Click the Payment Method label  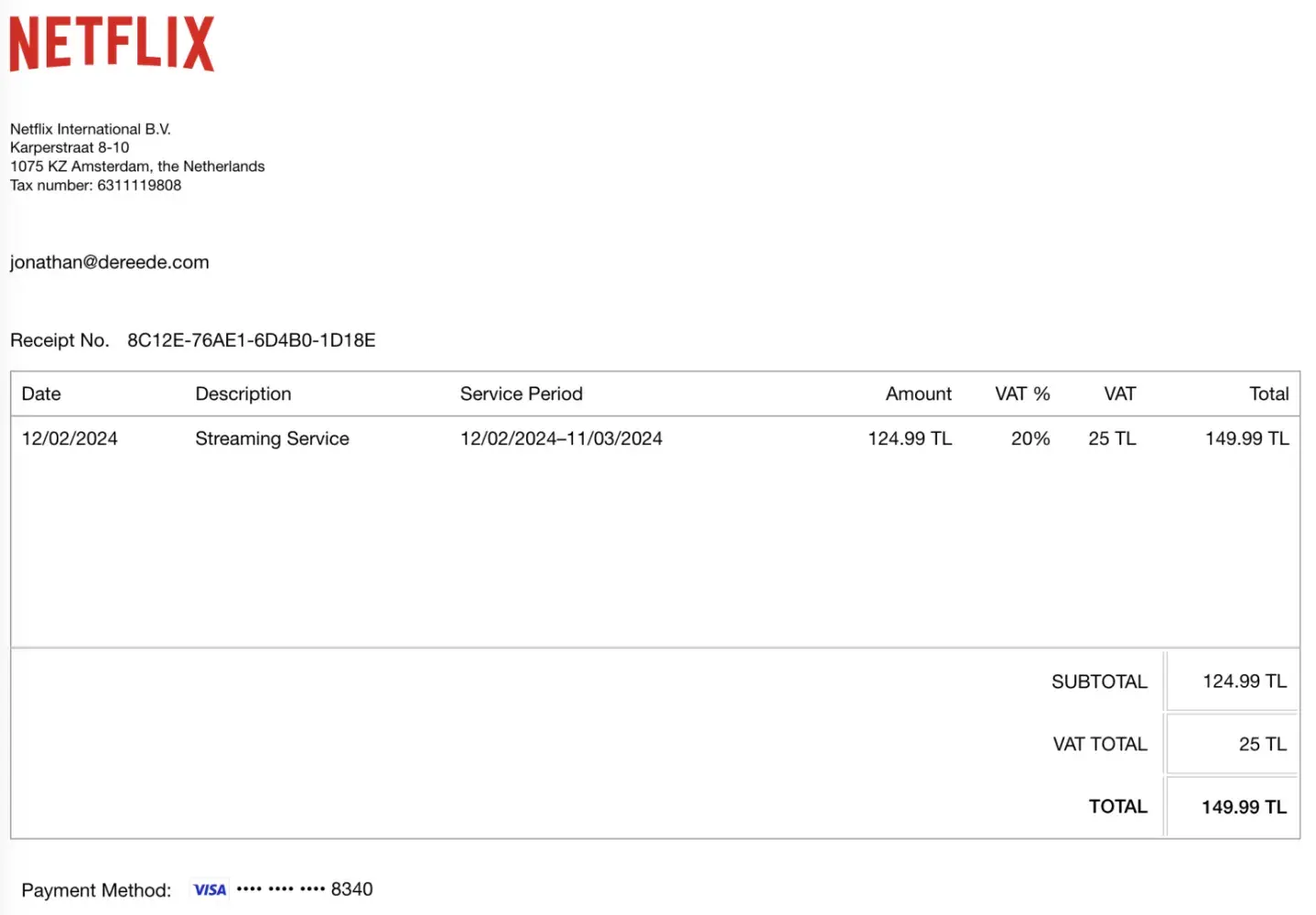coord(96,890)
